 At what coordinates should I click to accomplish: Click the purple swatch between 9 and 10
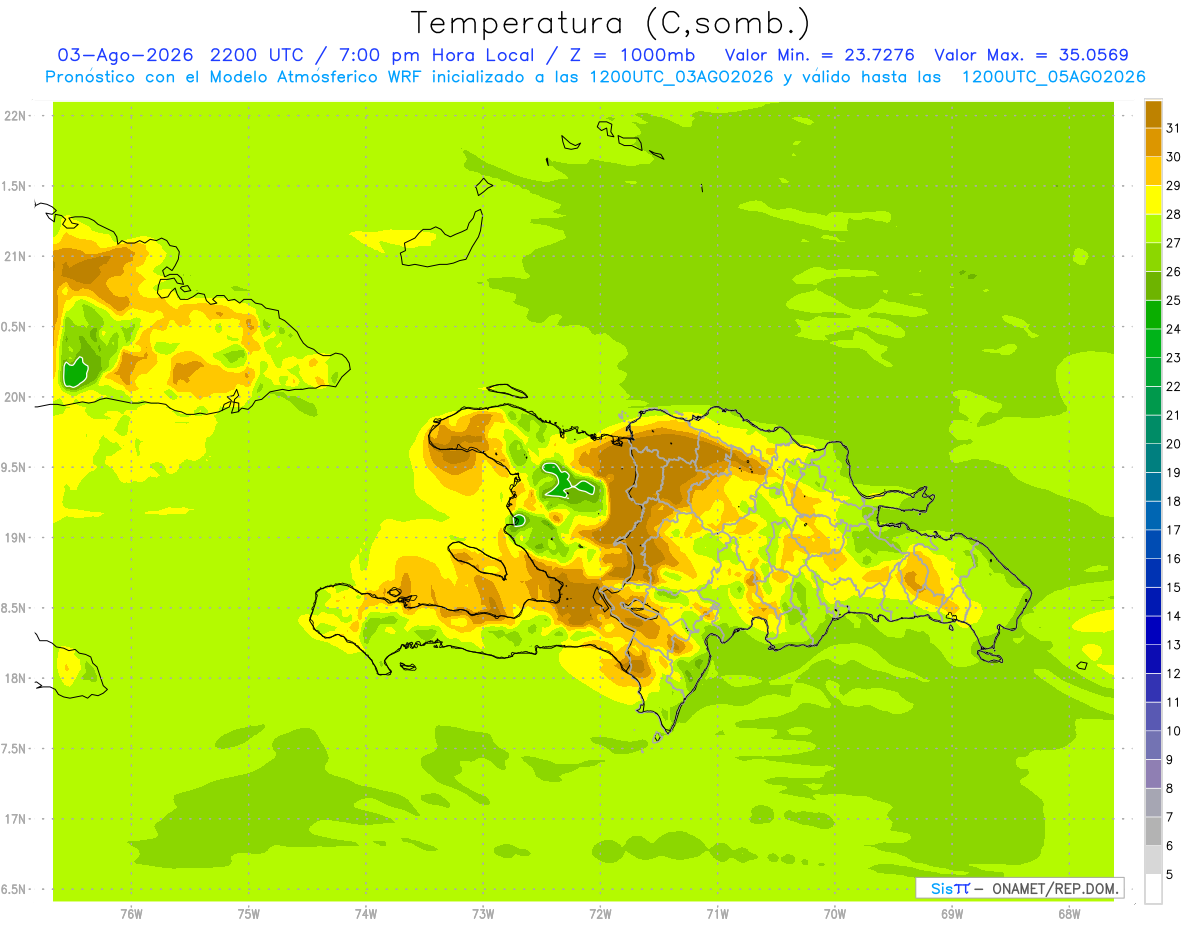pyautogui.click(x=1153, y=746)
